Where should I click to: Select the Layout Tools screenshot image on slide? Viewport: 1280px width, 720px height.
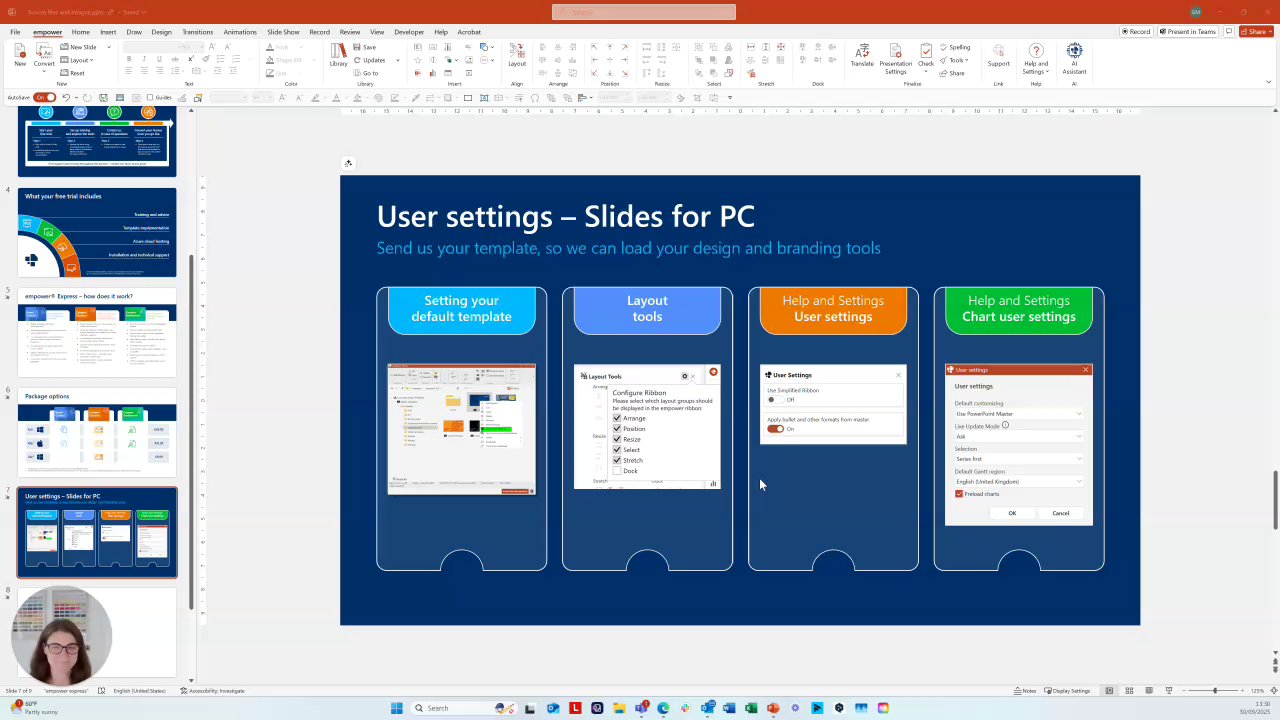click(x=647, y=427)
